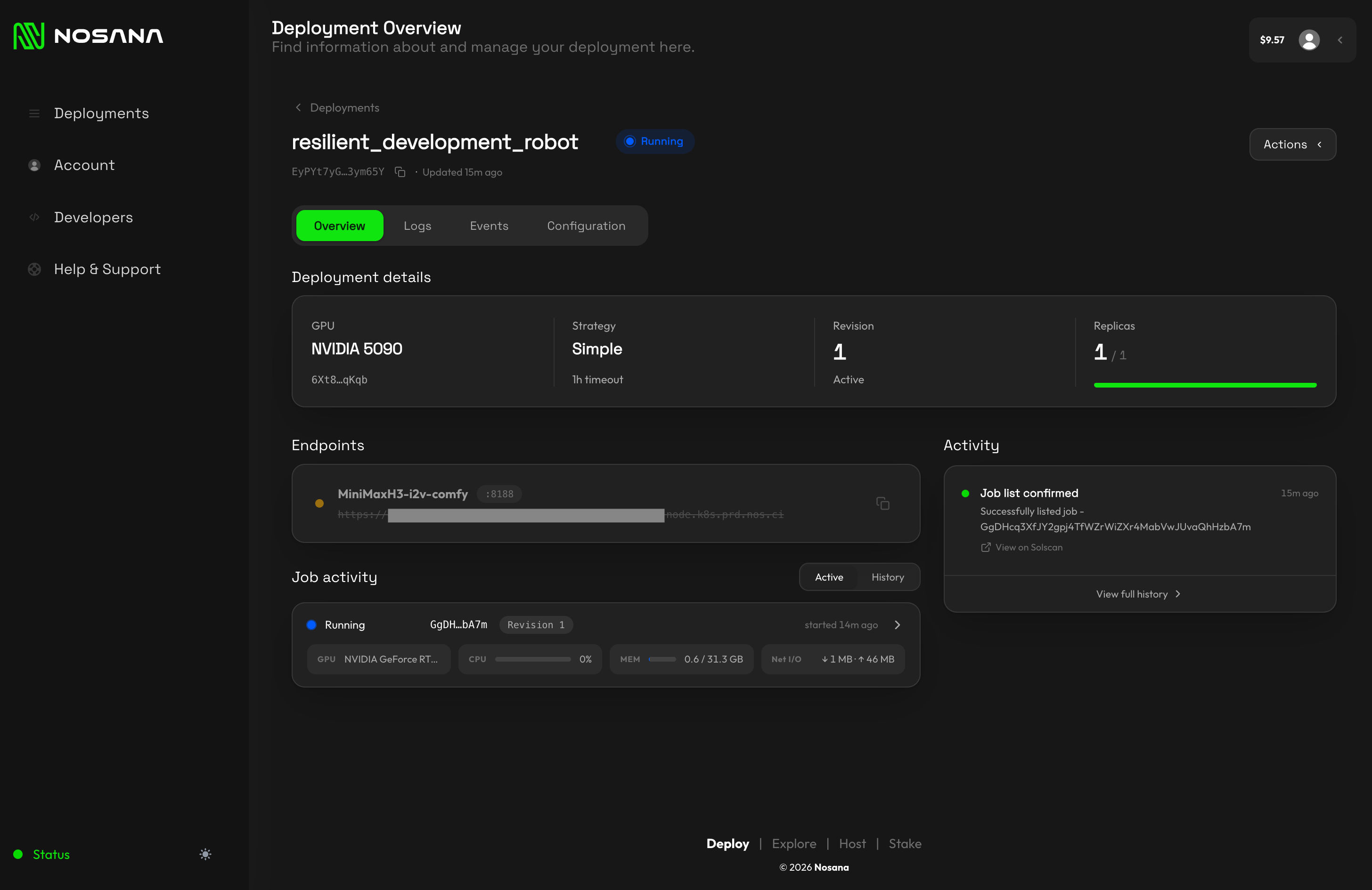Open Account in the sidebar
Viewport: 1372px width, 890px height.
pyautogui.click(x=84, y=165)
